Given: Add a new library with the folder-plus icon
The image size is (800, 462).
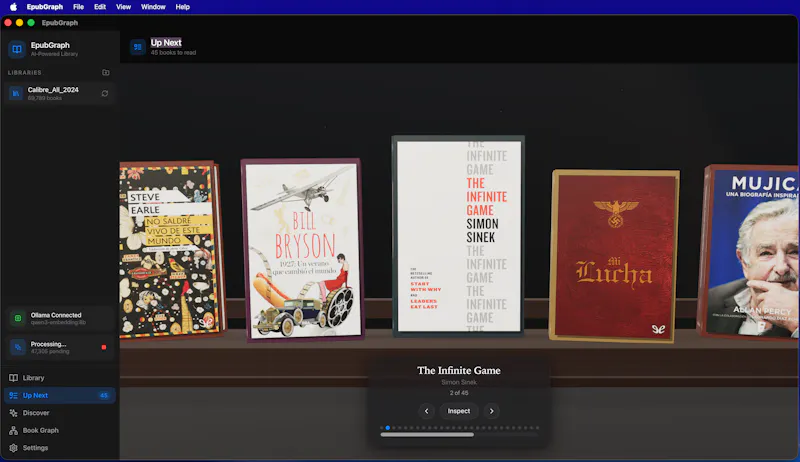Looking at the screenshot, I should tap(106, 72).
